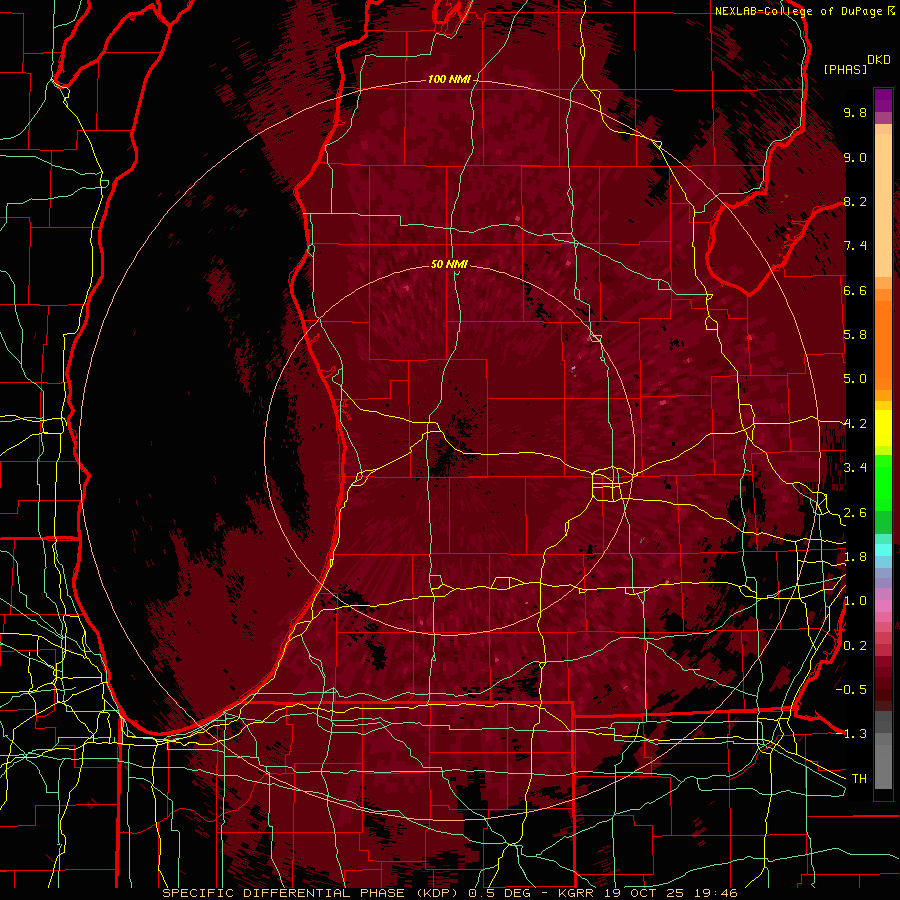Select the pink segment of the color bar
900x900 pixels.
(x=883, y=606)
